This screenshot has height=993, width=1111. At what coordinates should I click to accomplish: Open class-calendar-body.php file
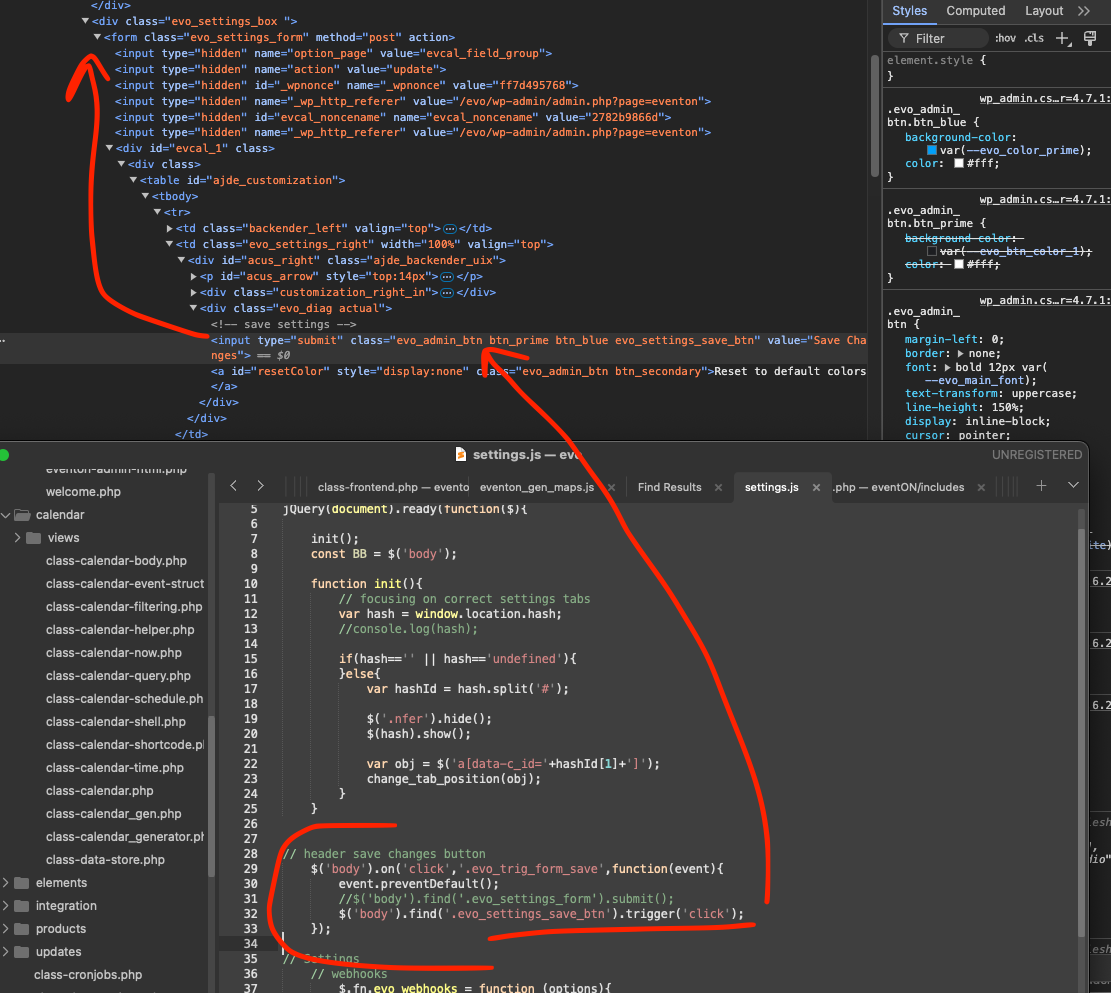click(116, 561)
